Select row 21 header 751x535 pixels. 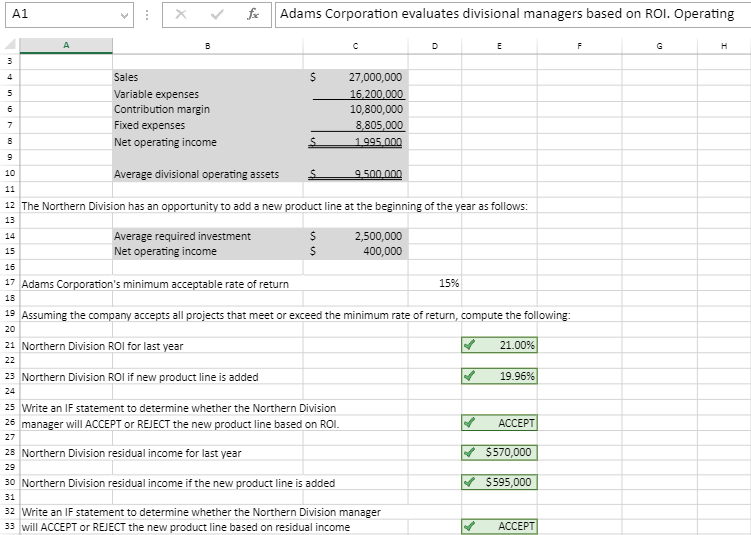point(10,345)
